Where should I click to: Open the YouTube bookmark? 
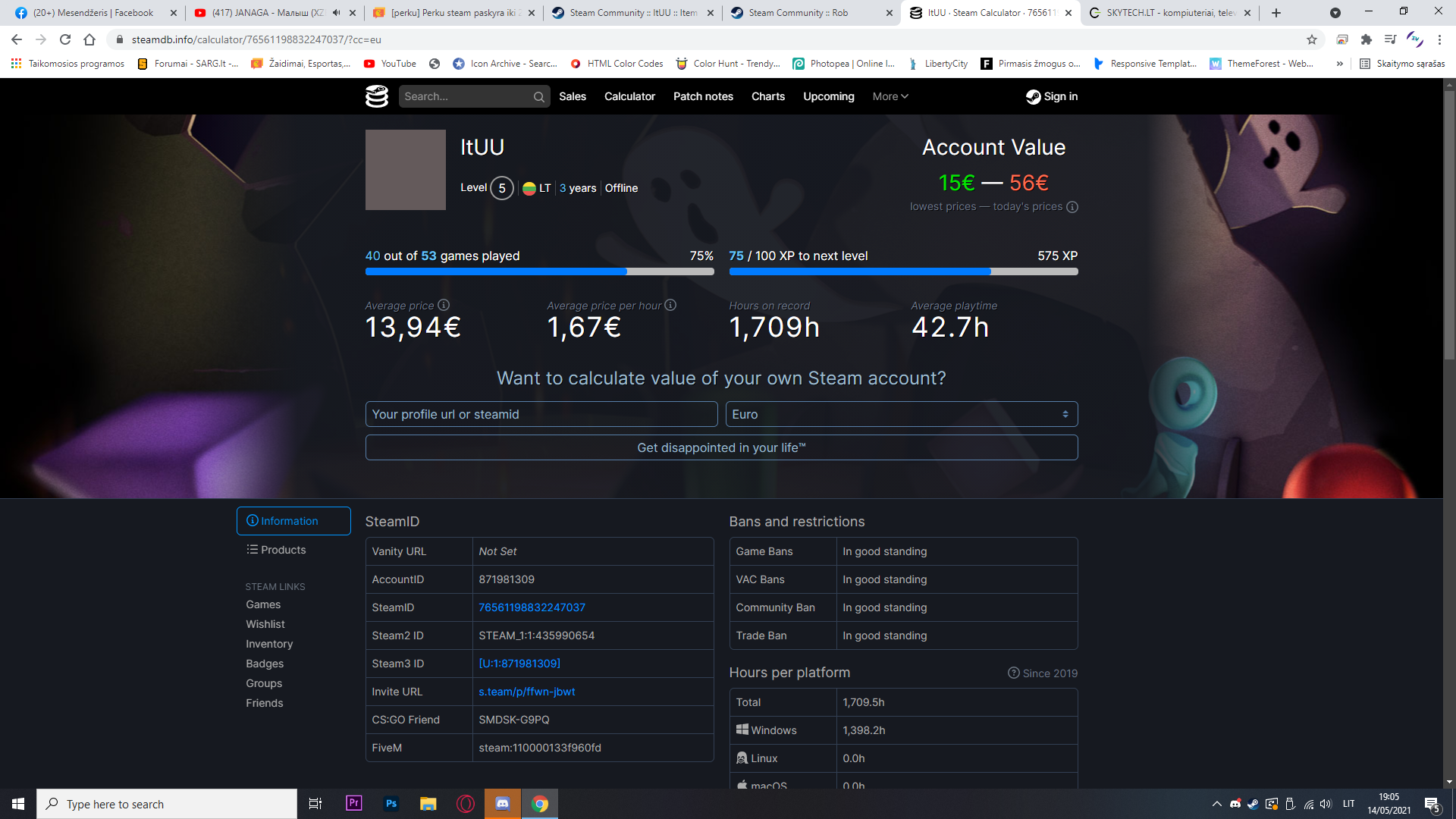point(390,64)
